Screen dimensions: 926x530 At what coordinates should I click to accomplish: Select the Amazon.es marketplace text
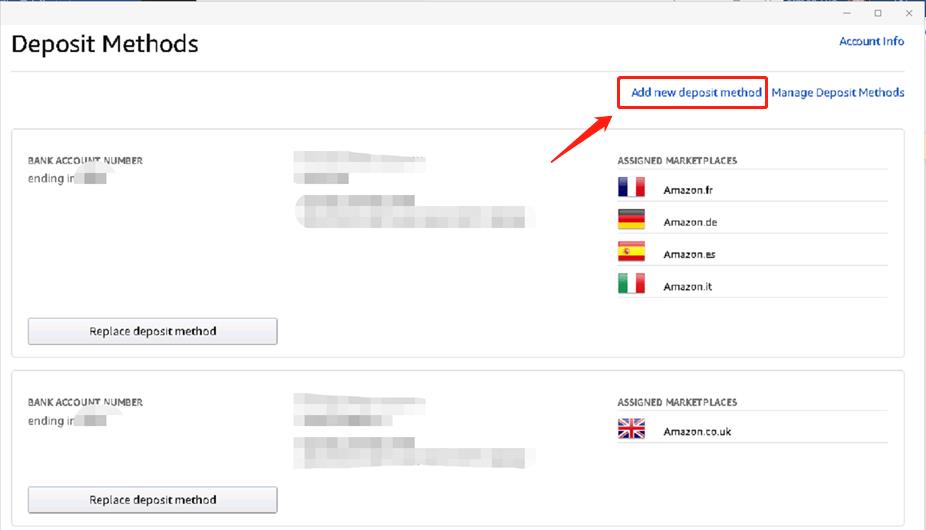pyautogui.click(x=689, y=255)
